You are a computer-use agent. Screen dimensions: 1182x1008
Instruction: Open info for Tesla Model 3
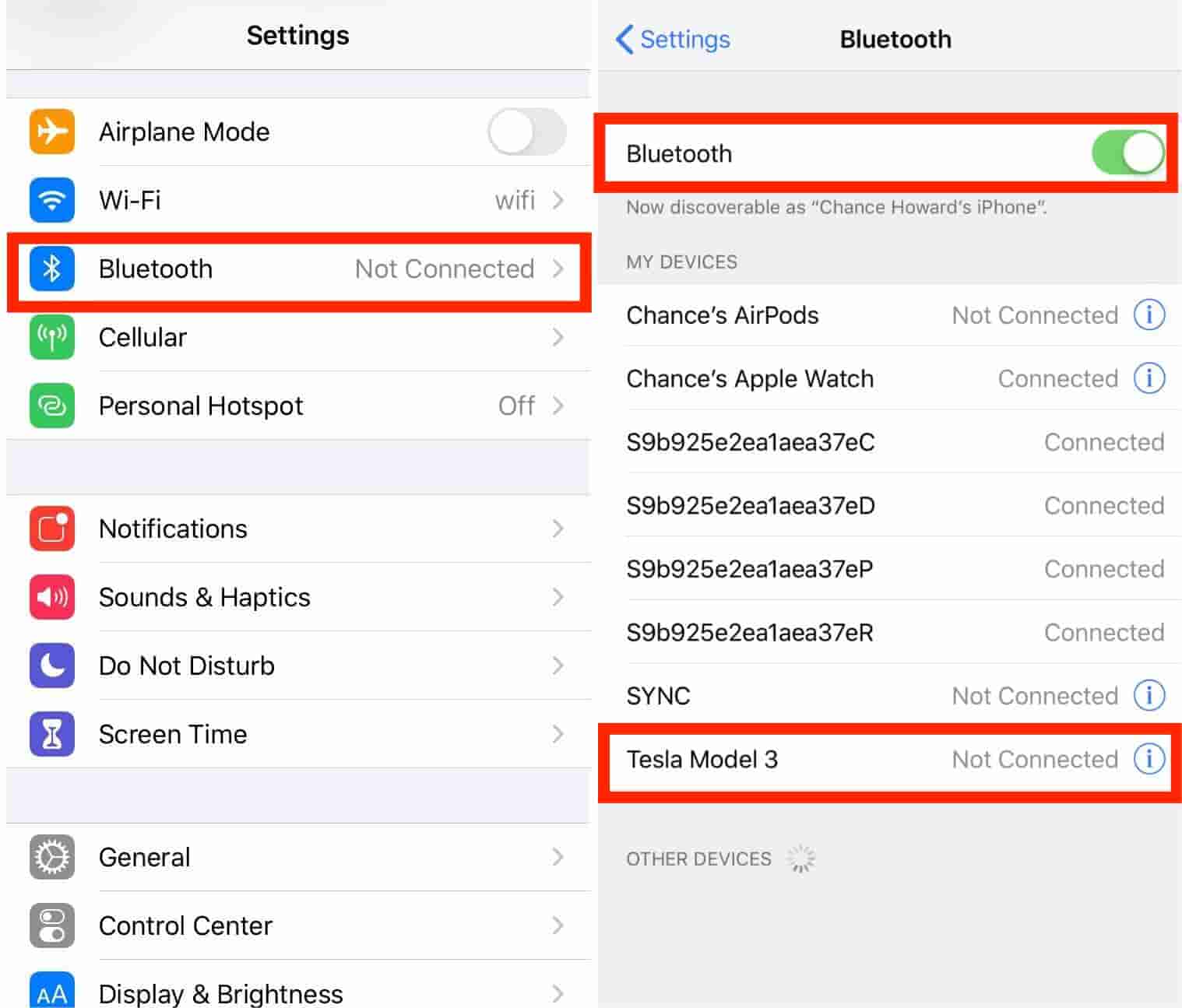[x=1149, y=759]
